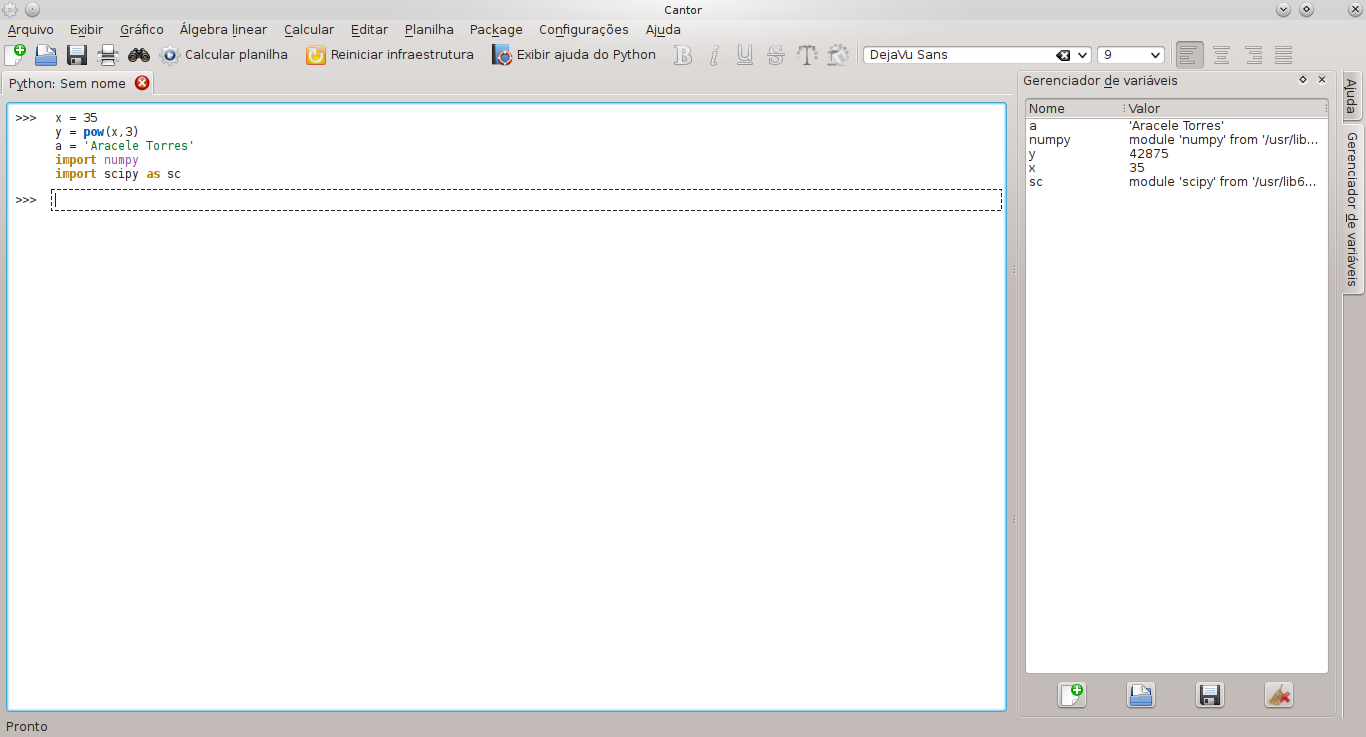Click Reiniciar infraestrutura button
This screenshot has width=1366, height=737.
coord(390,55)
